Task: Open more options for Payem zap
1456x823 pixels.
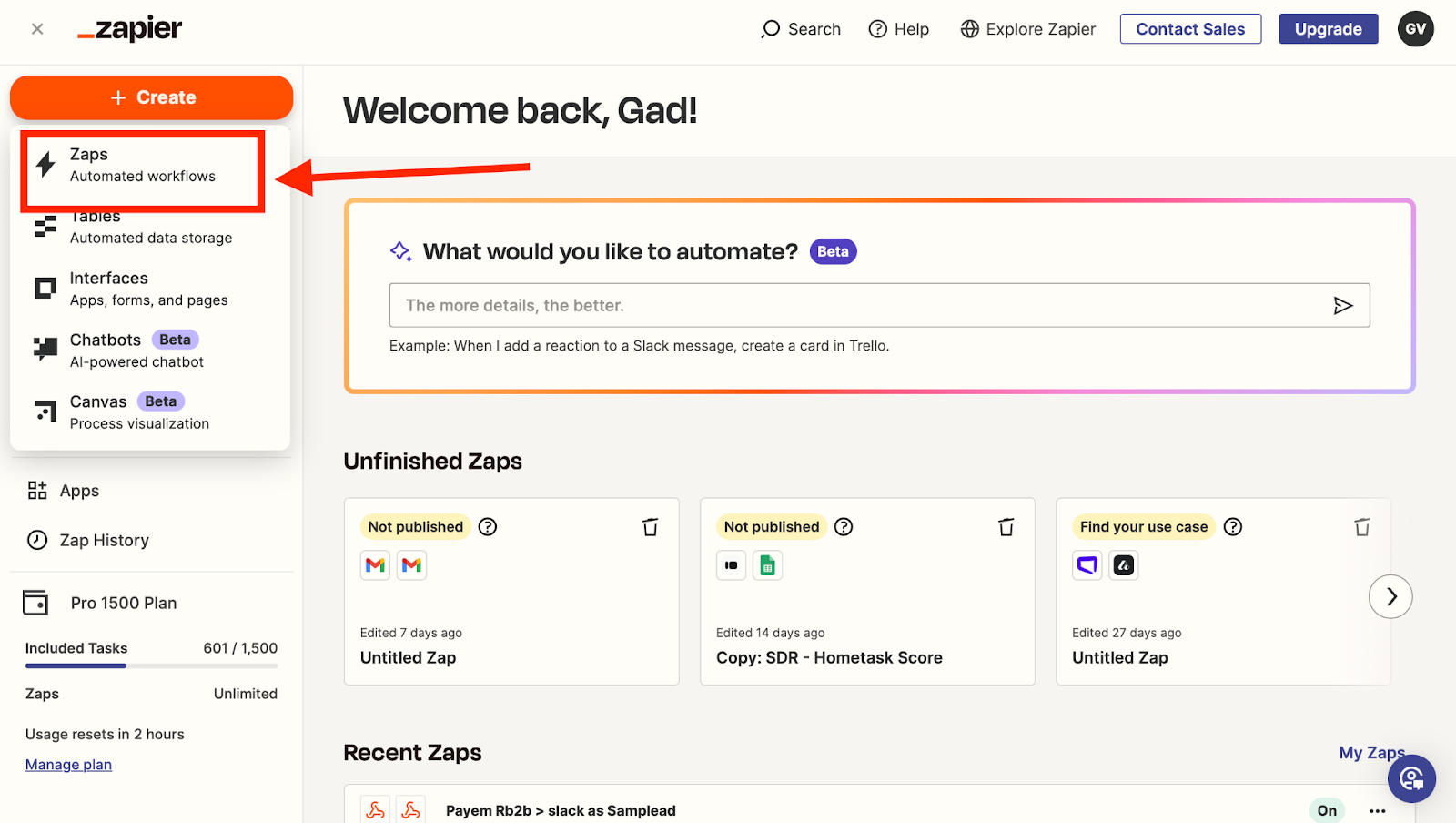Action: tap(1378, 810)
